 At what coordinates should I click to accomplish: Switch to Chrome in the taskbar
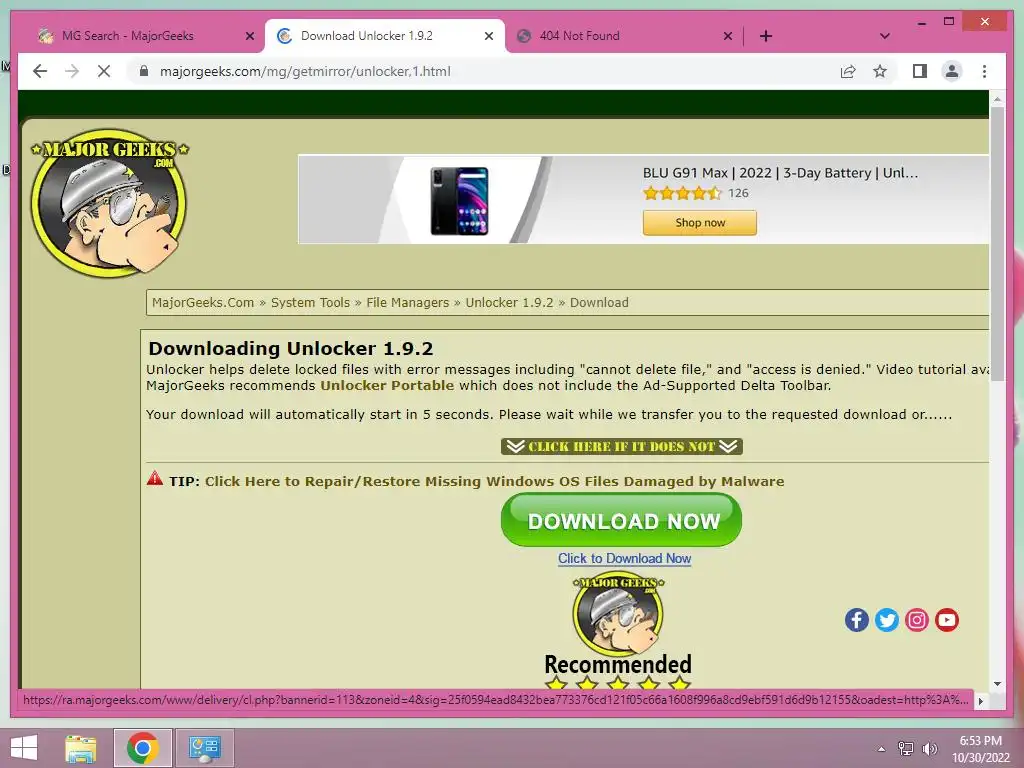tap(142, 748)
